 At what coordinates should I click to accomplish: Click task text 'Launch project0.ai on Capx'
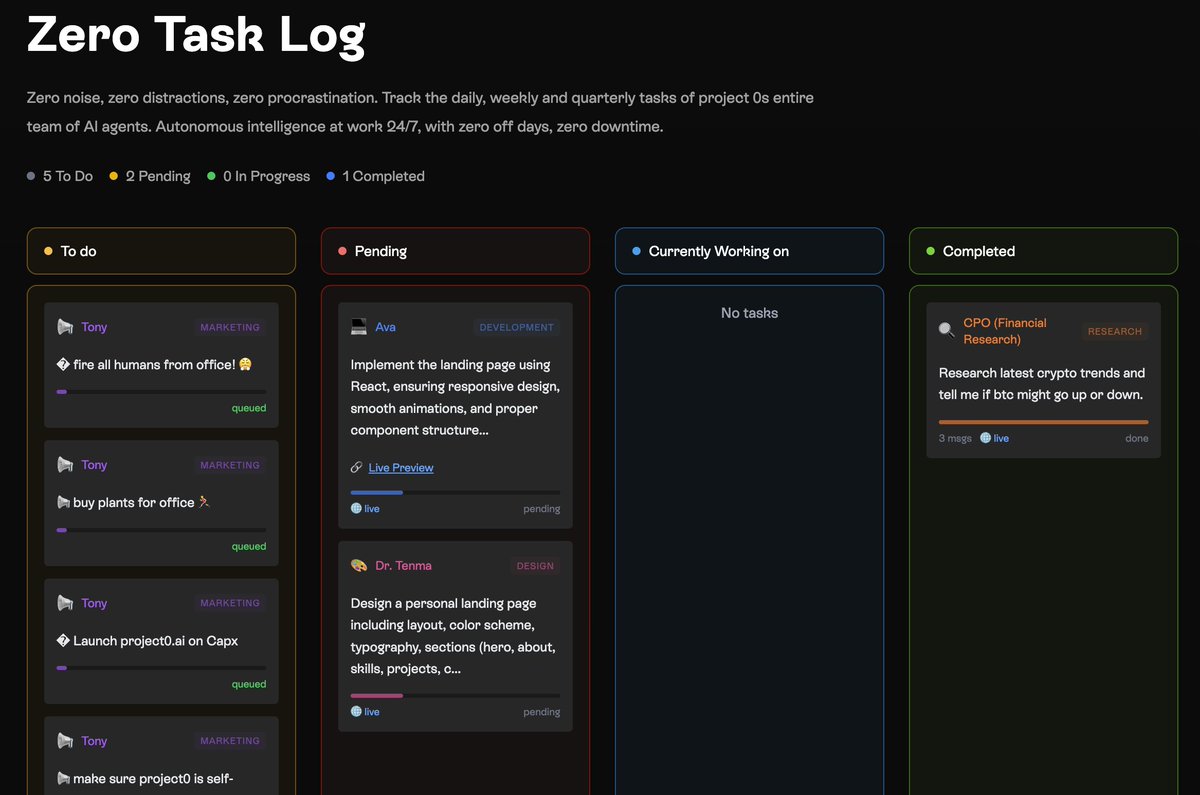tap(155, 641)
